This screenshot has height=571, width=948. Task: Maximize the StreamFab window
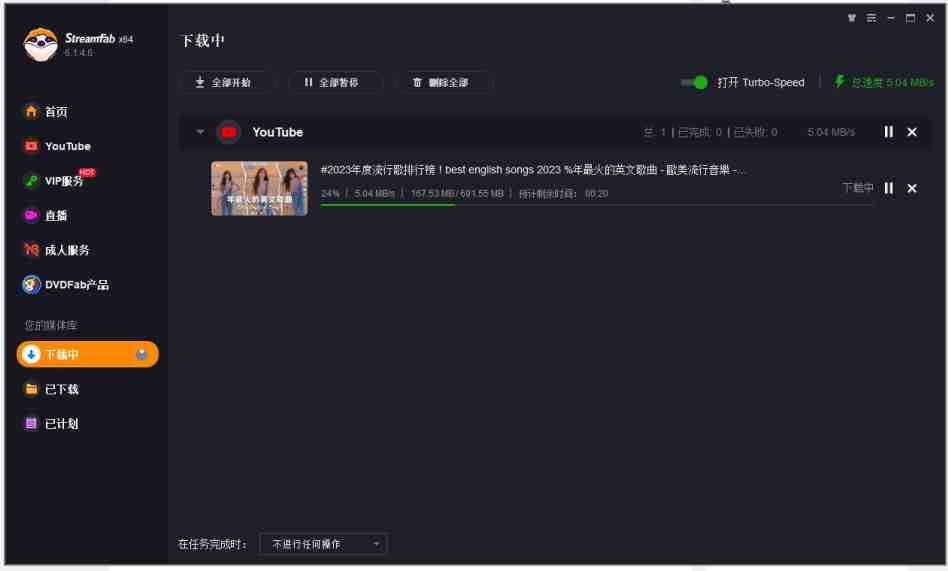[x=910, y=18]
